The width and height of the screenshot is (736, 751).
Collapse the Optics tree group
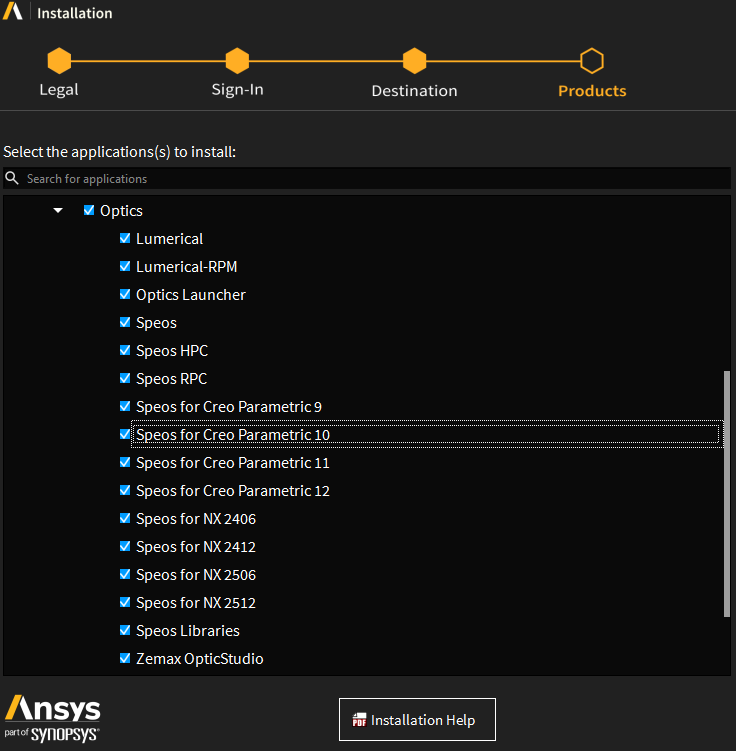click(x=58, y=210)
